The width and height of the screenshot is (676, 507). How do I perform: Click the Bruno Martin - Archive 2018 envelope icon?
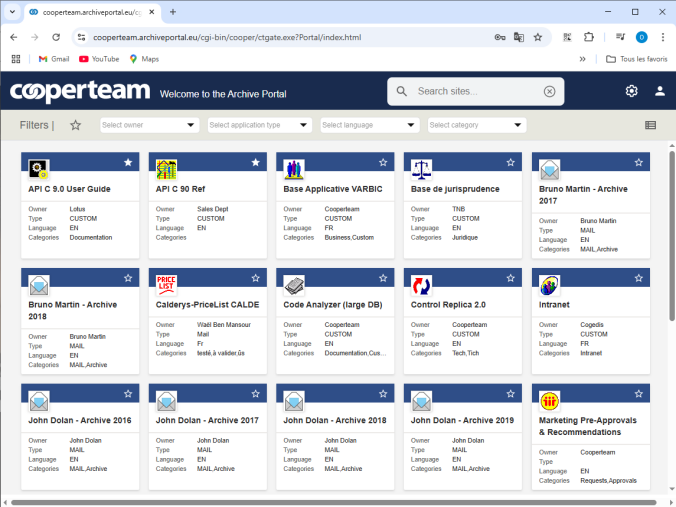(39, 285)
